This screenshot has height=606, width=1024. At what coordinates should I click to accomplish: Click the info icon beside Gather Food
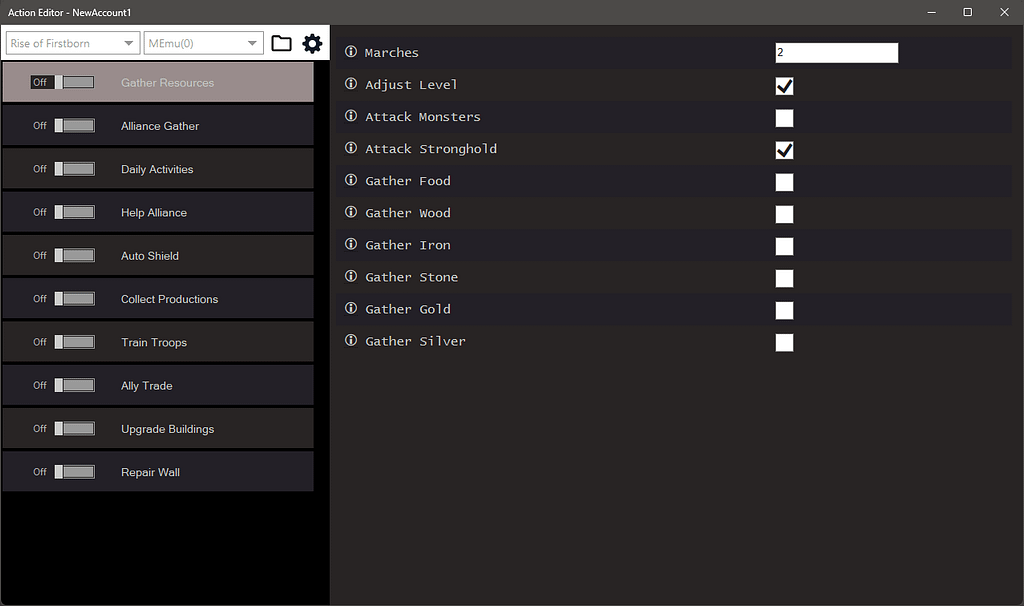(350, 180)
